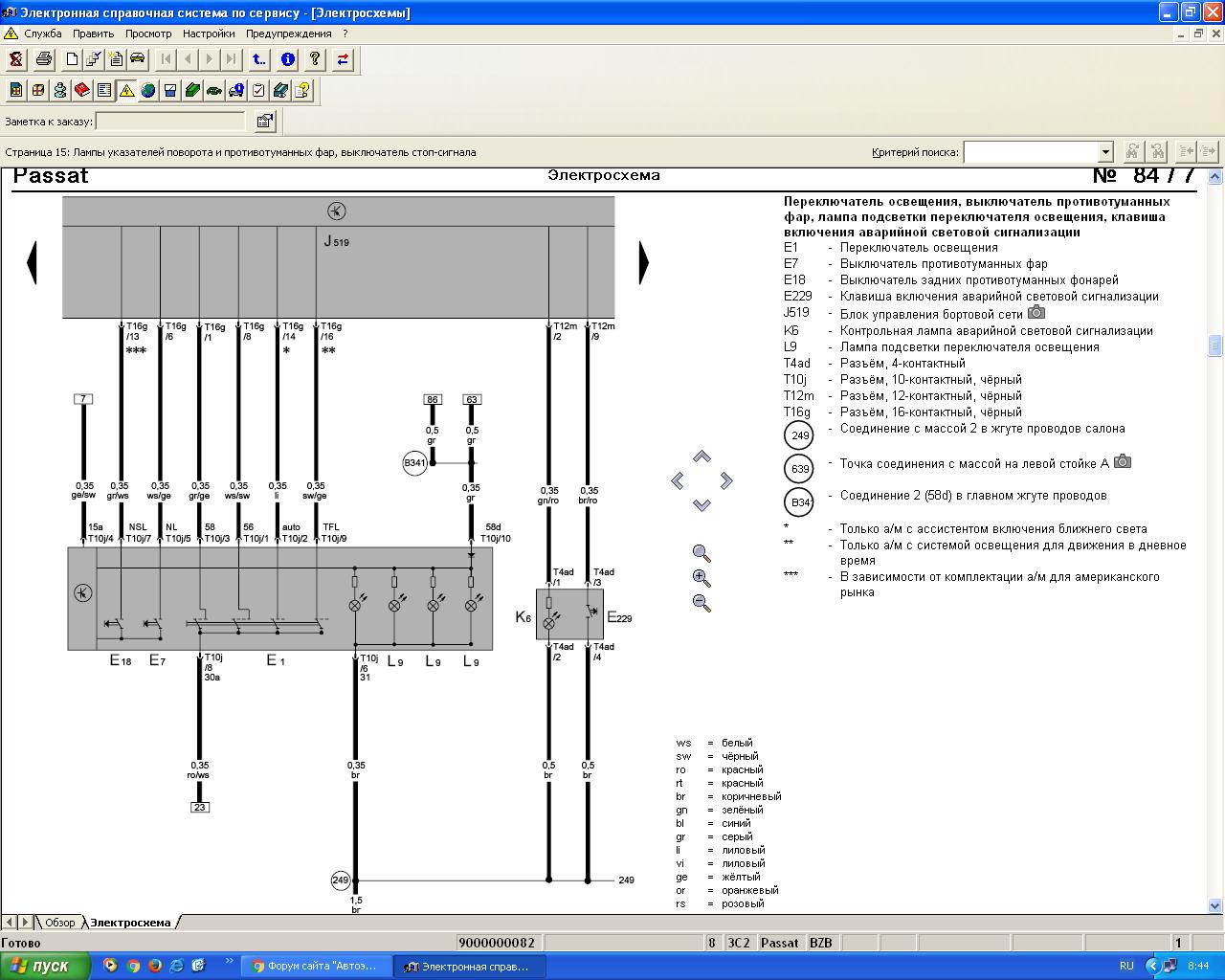Click the globe toolbar icon
This screenshot has height=980, width=1225.
click(x=148, y=91)
